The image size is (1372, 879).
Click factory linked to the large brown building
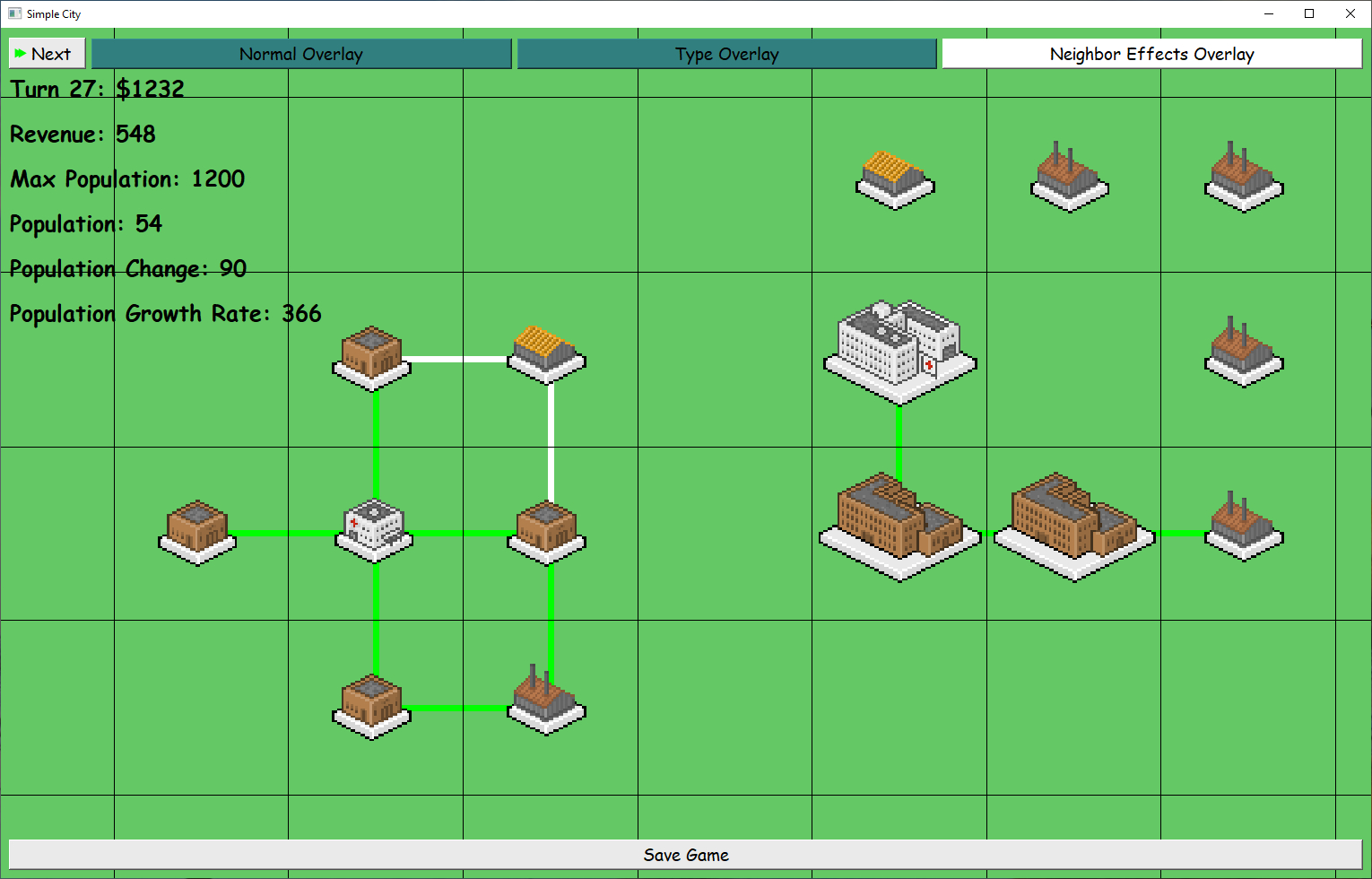click(1243, 527)
